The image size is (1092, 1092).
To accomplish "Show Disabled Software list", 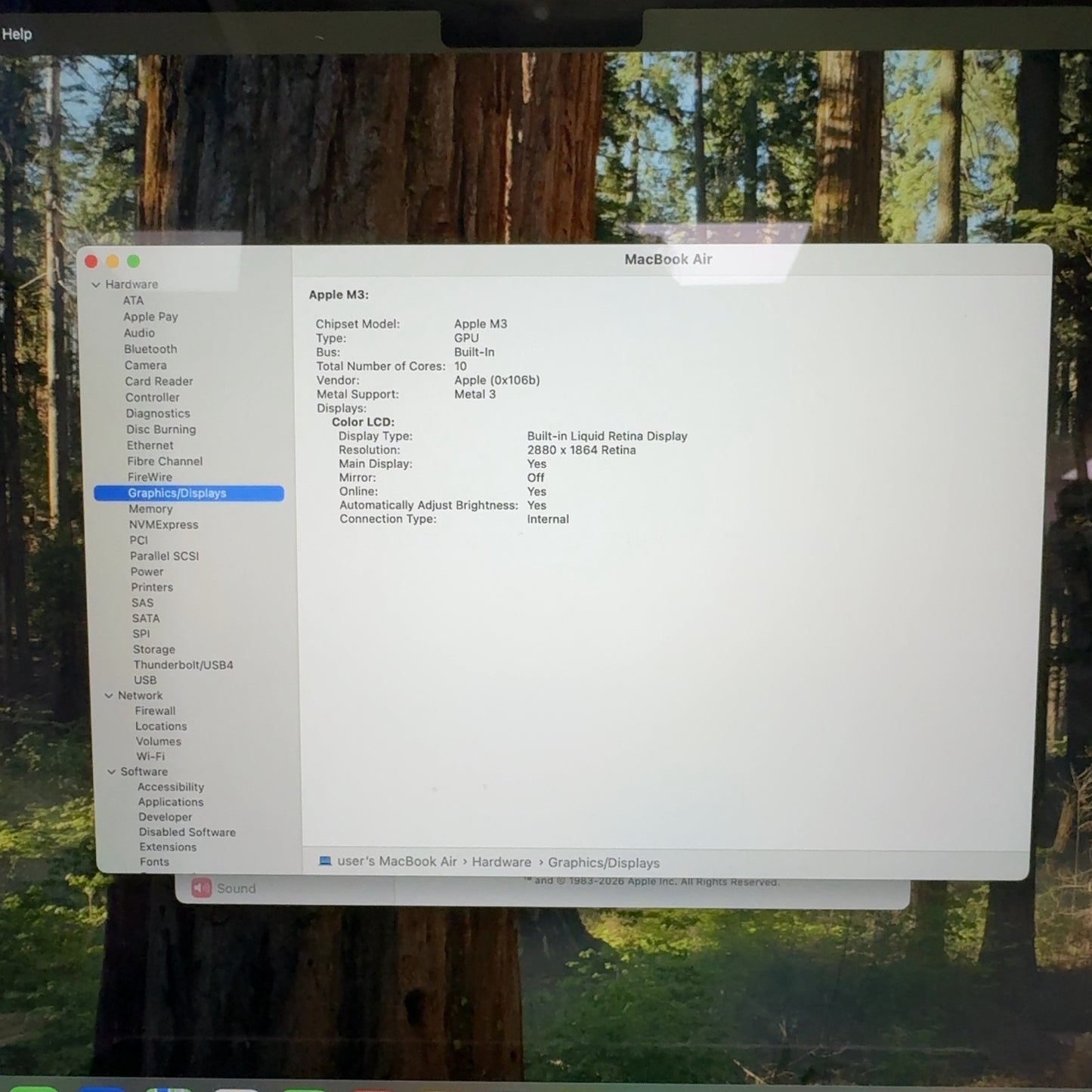I will pos(187,832).
